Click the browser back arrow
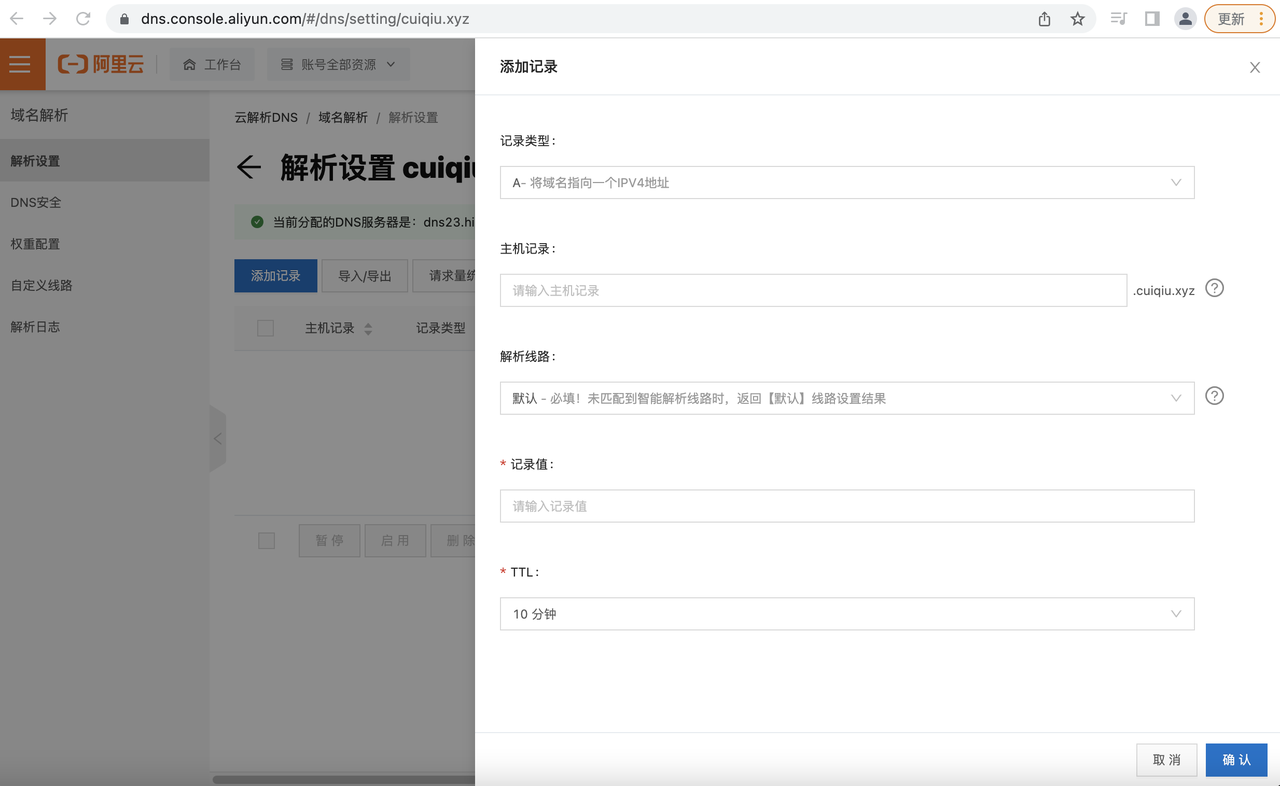1280x786 pixels. tap(17, 19)
